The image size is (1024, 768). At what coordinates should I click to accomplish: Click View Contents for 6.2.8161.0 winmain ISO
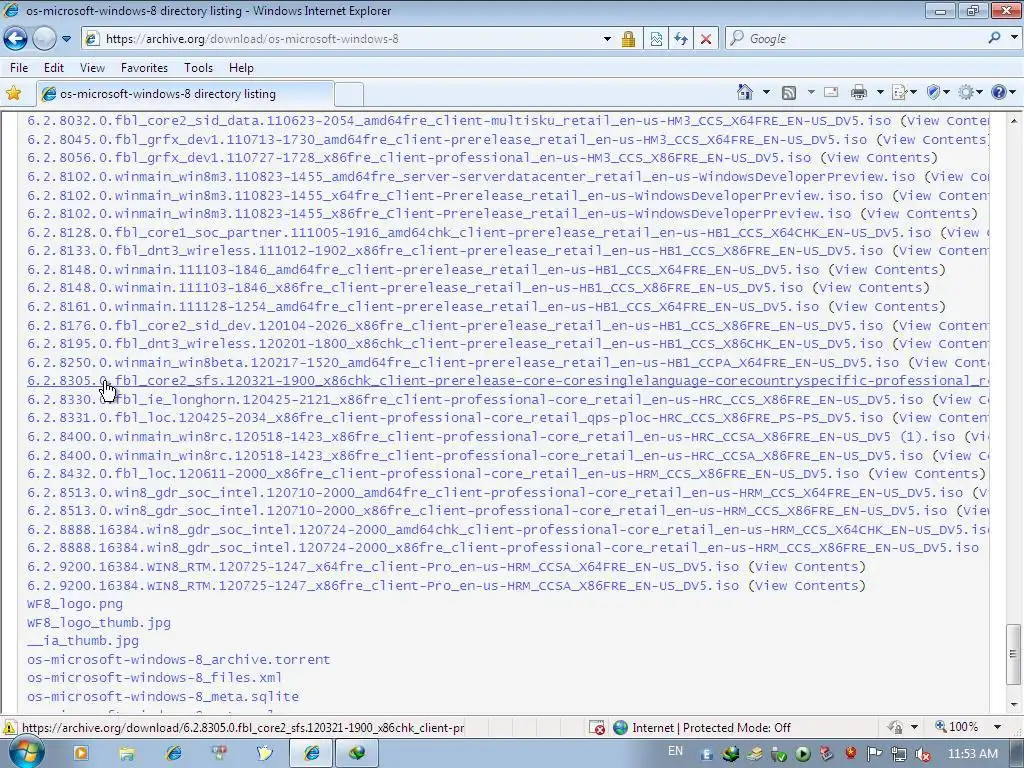click(886, 307)
